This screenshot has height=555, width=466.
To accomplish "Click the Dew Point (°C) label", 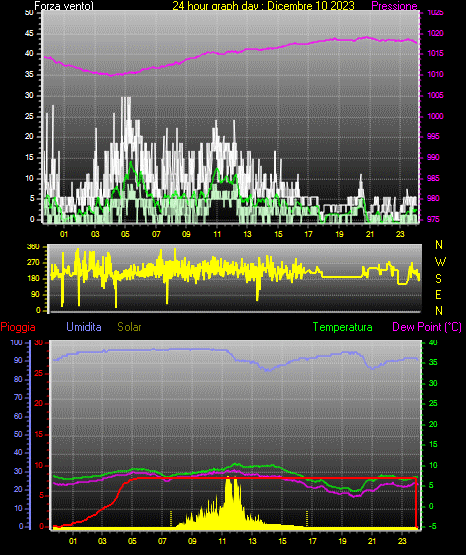I will pyautogui.click(x=427, y=327).
